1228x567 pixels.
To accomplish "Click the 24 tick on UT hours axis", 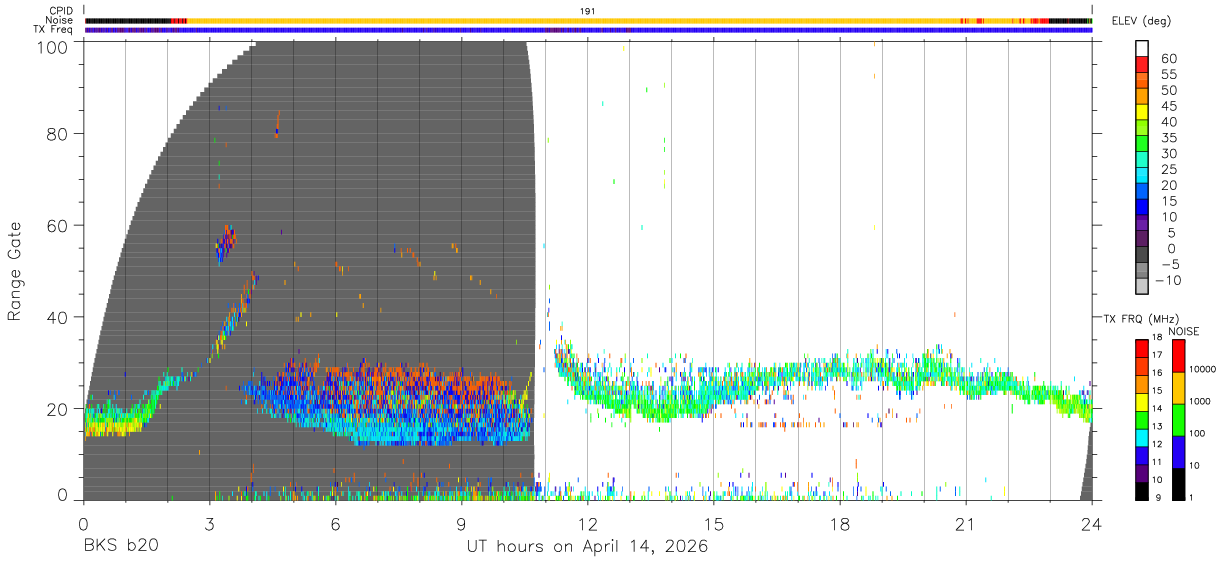I will coord(1091,522).
